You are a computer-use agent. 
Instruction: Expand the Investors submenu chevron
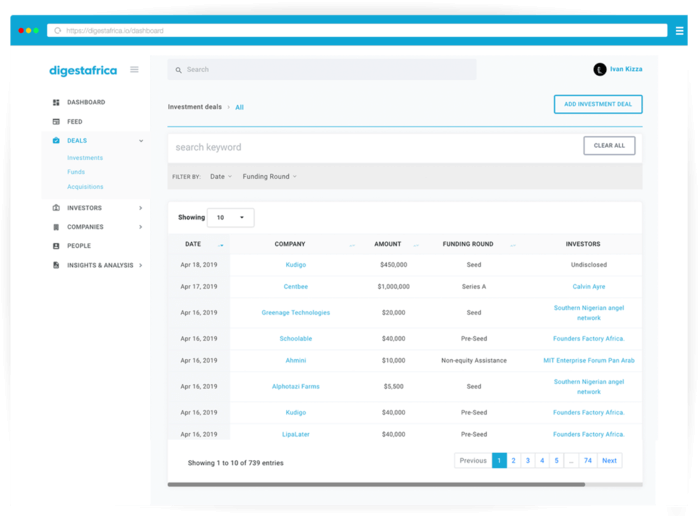(x=141, y=208)
